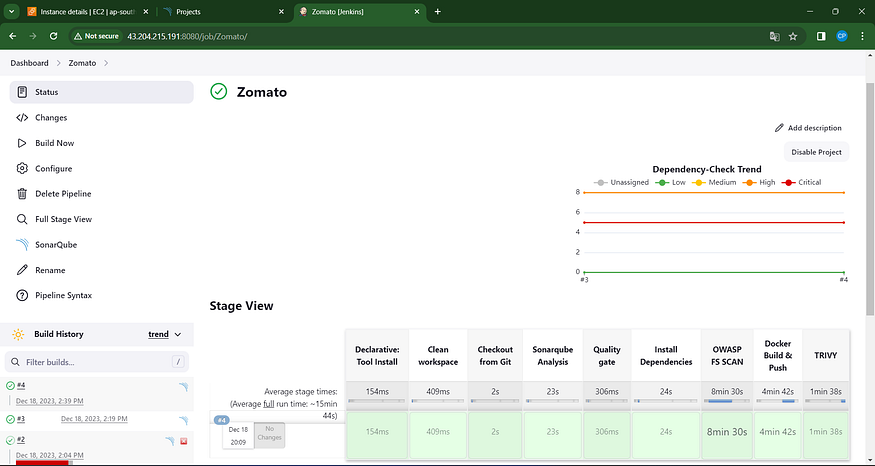
Task: Click the Filter builds search field
Action: point(97,362)
